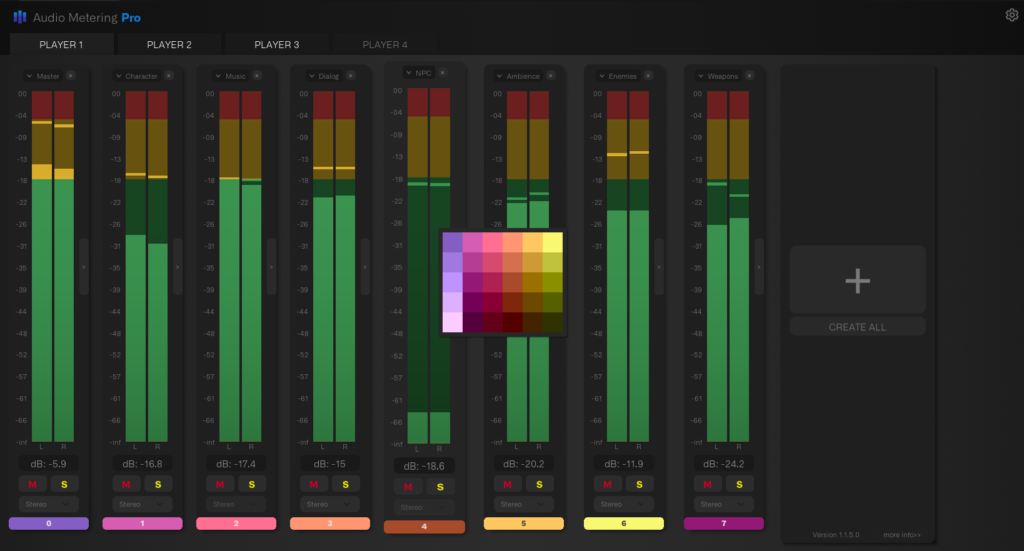Click the CREATE ALL button
Viewport: 1024px width, 551px height.
pos(857,327)
